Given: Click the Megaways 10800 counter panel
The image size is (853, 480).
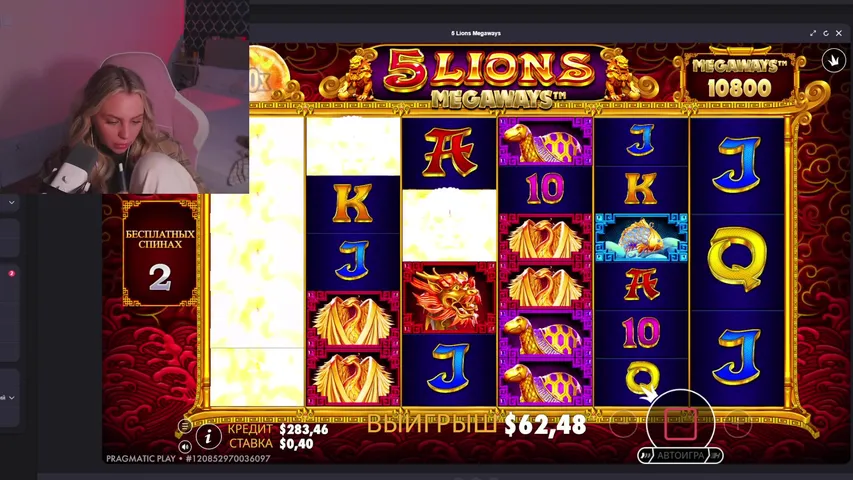Looking at the screenshot, I should 739,78.
